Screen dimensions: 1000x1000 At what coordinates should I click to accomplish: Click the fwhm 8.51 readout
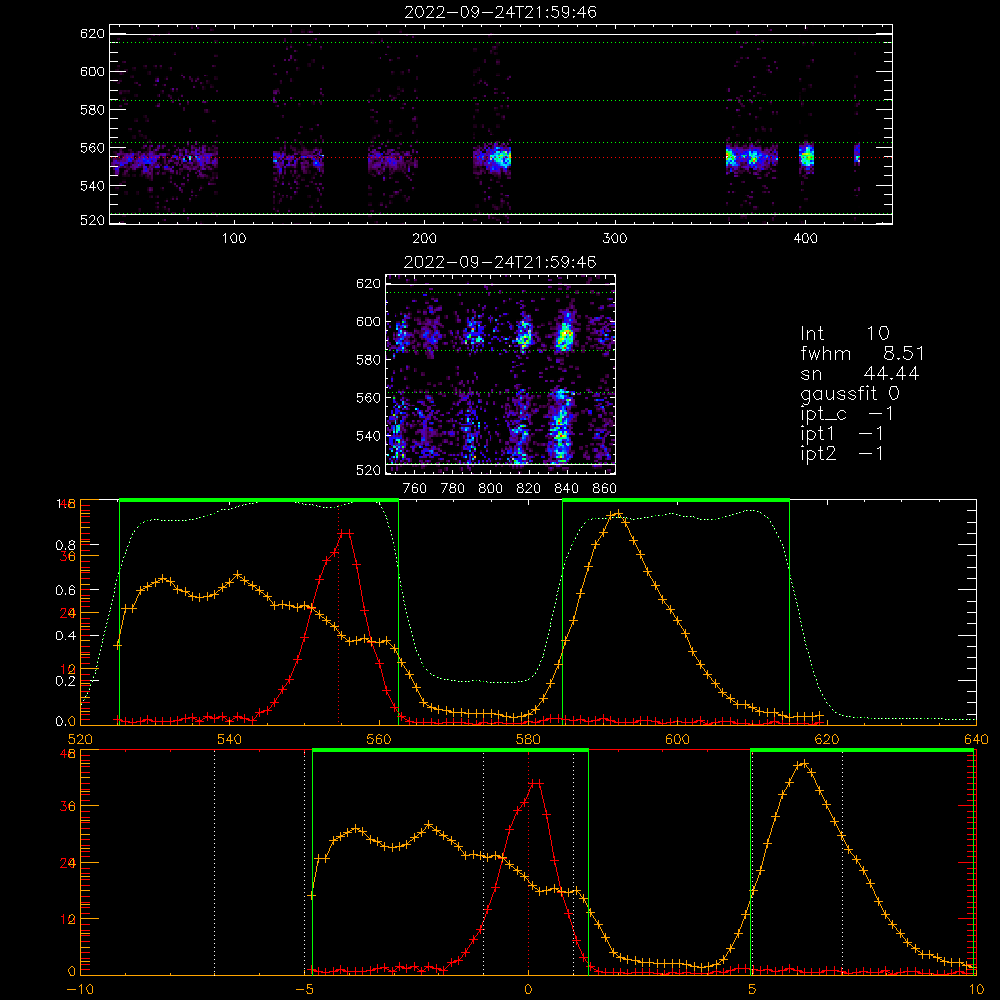[x=862, y=353]
